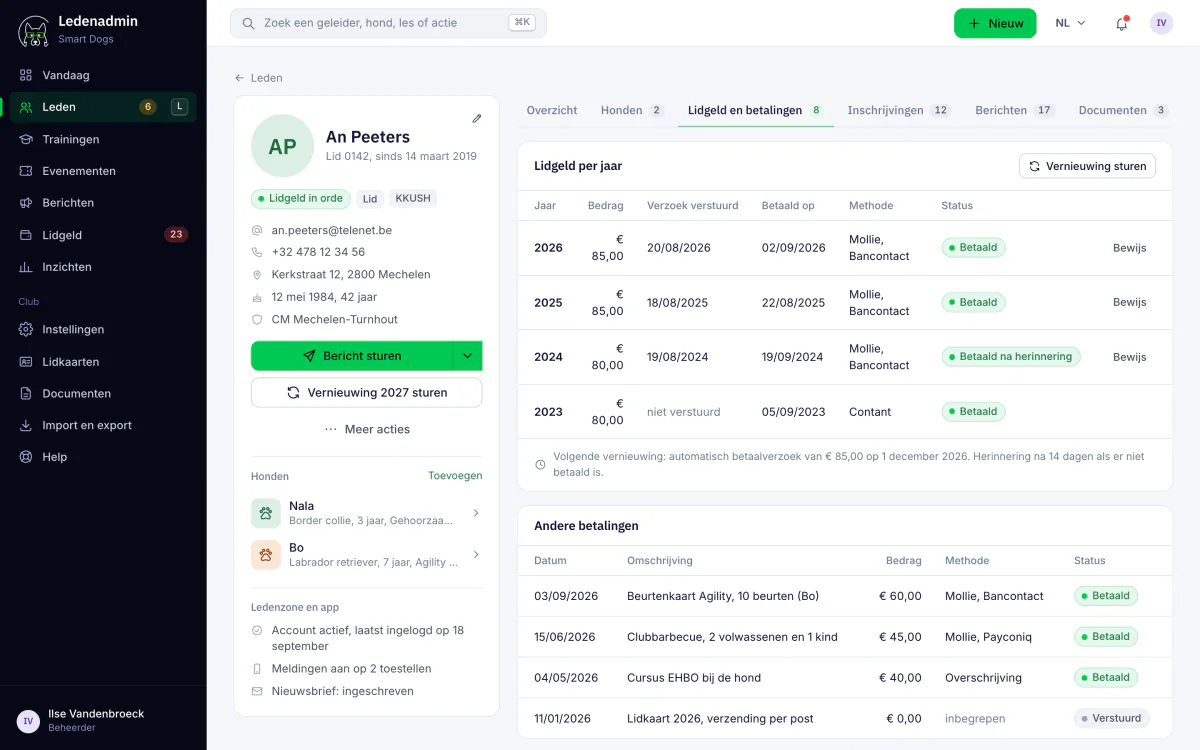
Task: Open Evenementen in the sidebar
Action: point(103,171)
